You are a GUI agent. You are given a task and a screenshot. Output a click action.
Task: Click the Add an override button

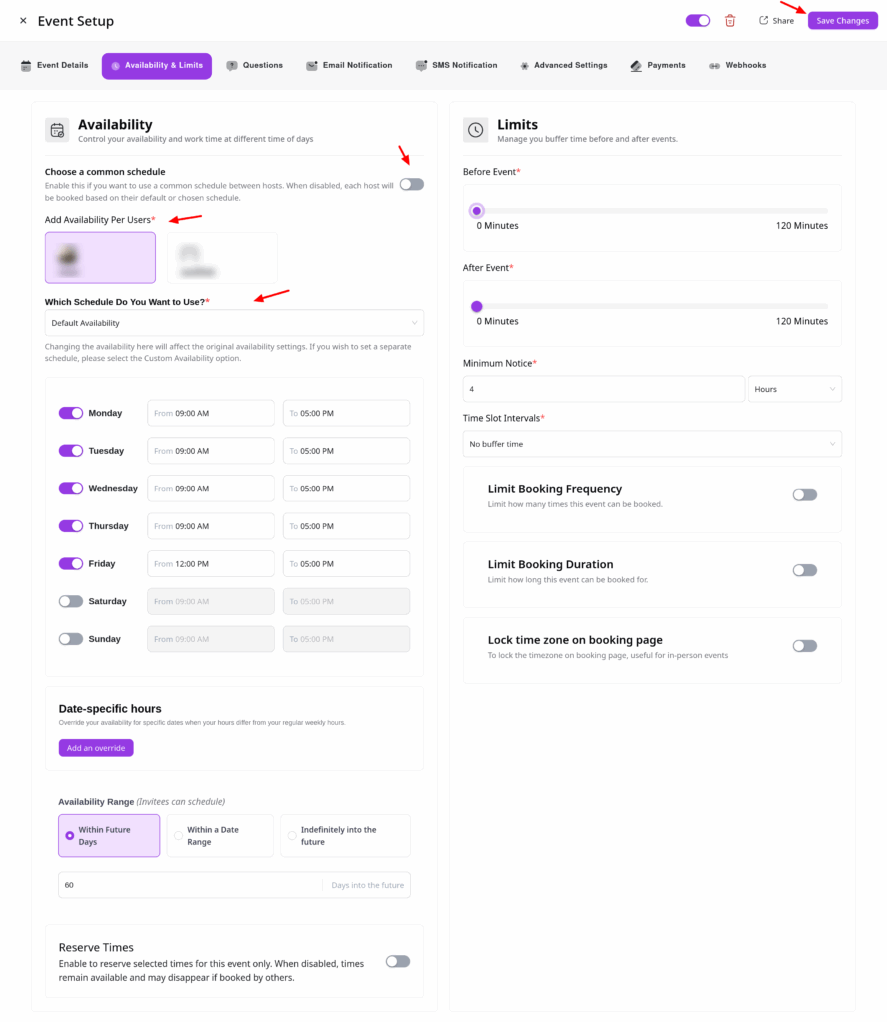pyautogui.click(x=96, y=748)
